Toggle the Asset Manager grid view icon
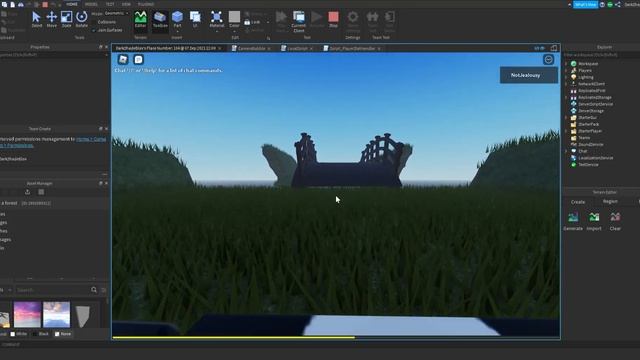This screenshot has height=360, width=640. coord(41,192)
